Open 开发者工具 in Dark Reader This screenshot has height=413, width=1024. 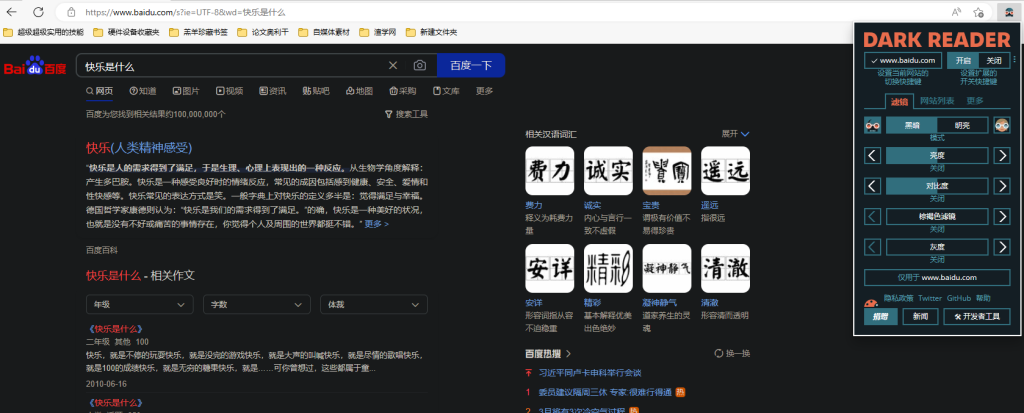click(x=977, y=316)
